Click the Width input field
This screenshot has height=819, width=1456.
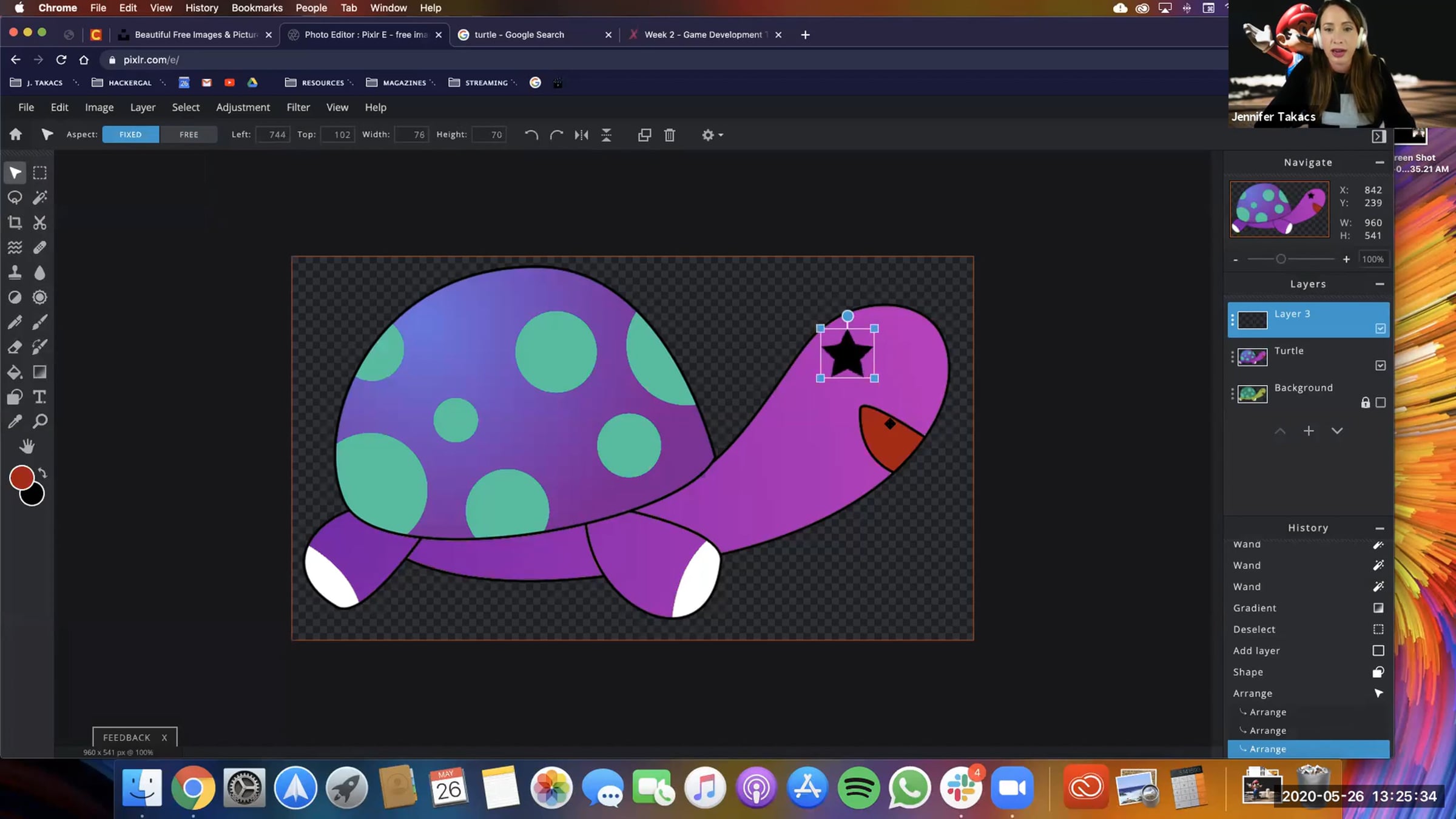click(x=412, y=135)
